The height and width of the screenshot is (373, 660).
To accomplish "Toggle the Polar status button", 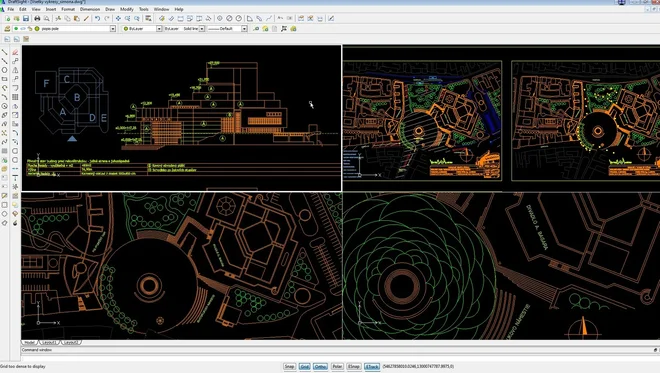I will click(x=337, y=366).
